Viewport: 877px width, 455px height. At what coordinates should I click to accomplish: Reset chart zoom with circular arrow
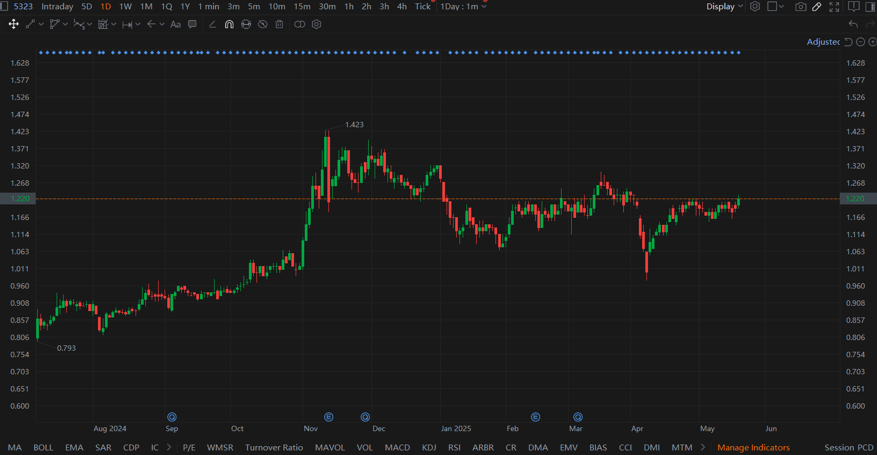pyautogui.click(x=848, y=42)
